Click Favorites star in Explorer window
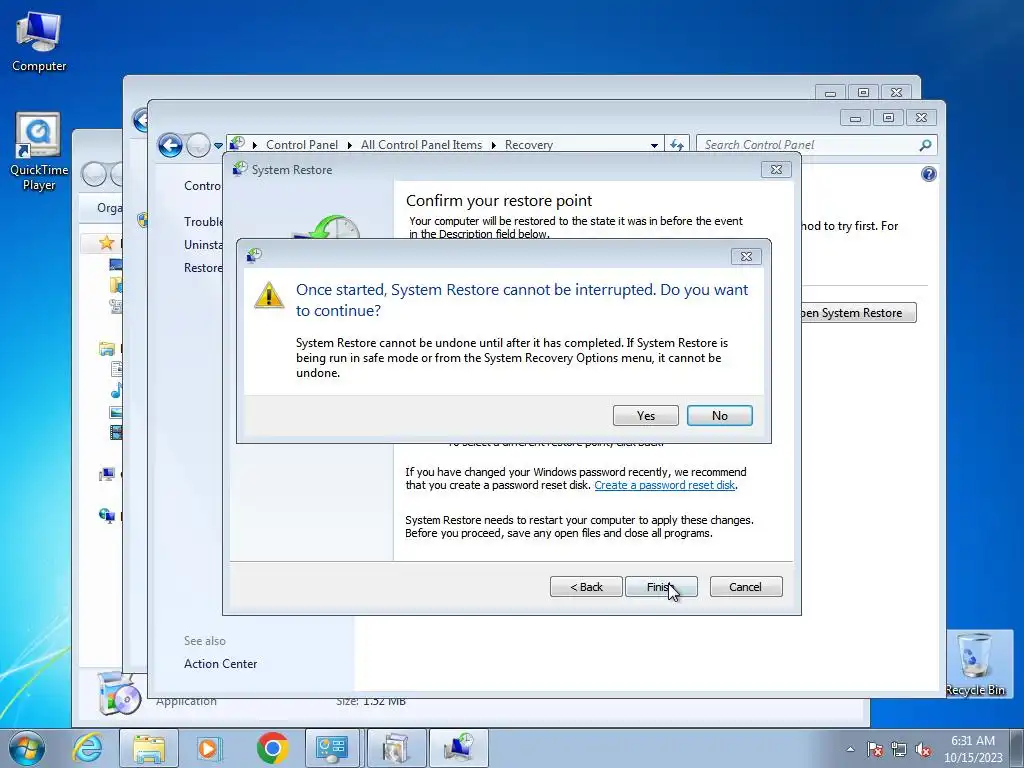 [x=106, y=243]
